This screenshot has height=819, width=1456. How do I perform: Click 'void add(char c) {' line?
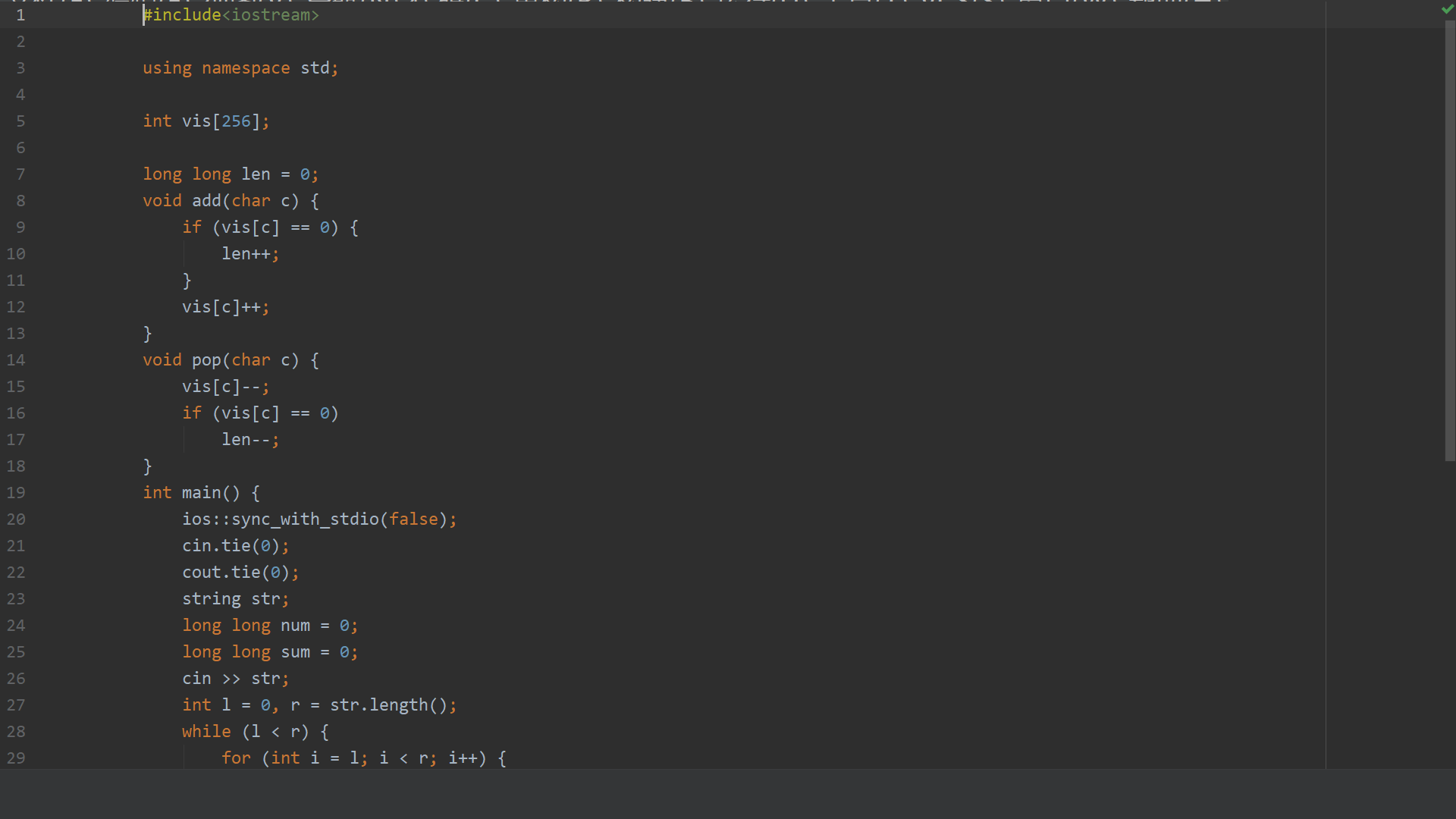click(231, 201)
